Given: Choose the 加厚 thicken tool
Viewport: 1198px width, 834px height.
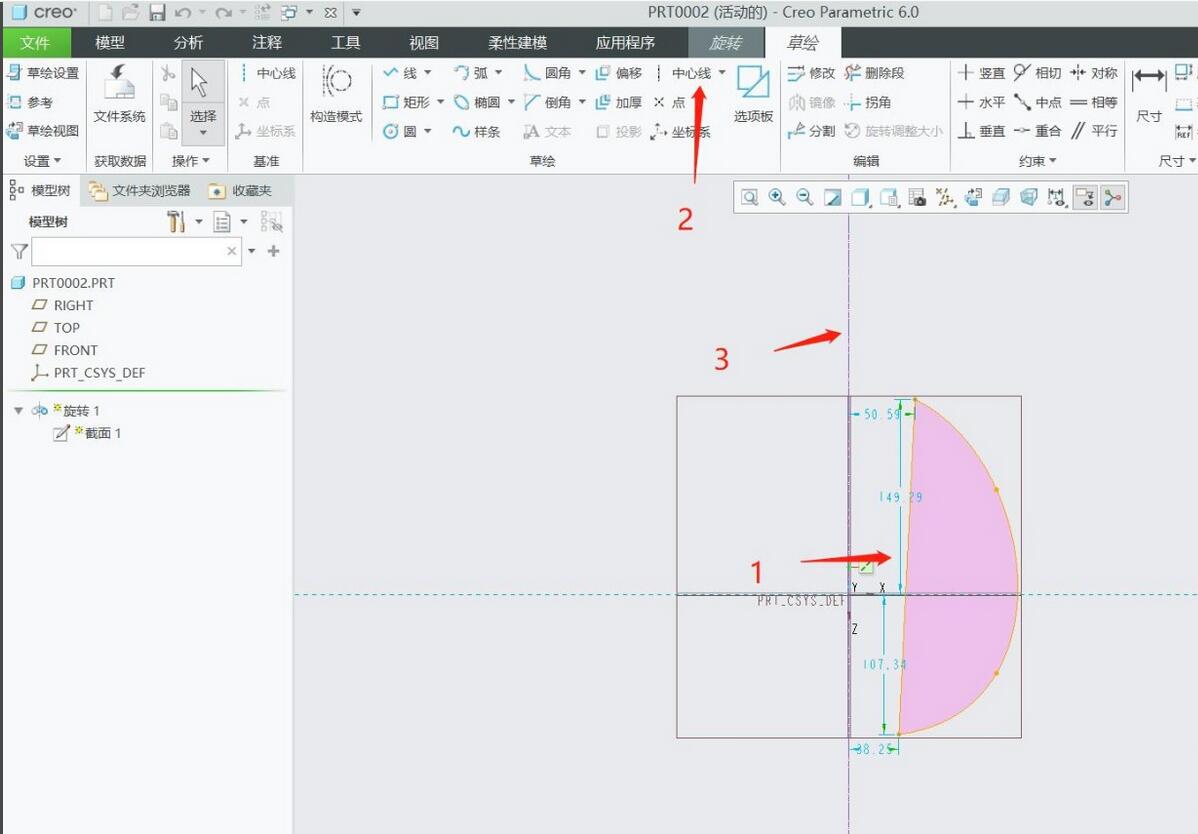Looking at the screenshot, I should [x=619, y=102].
